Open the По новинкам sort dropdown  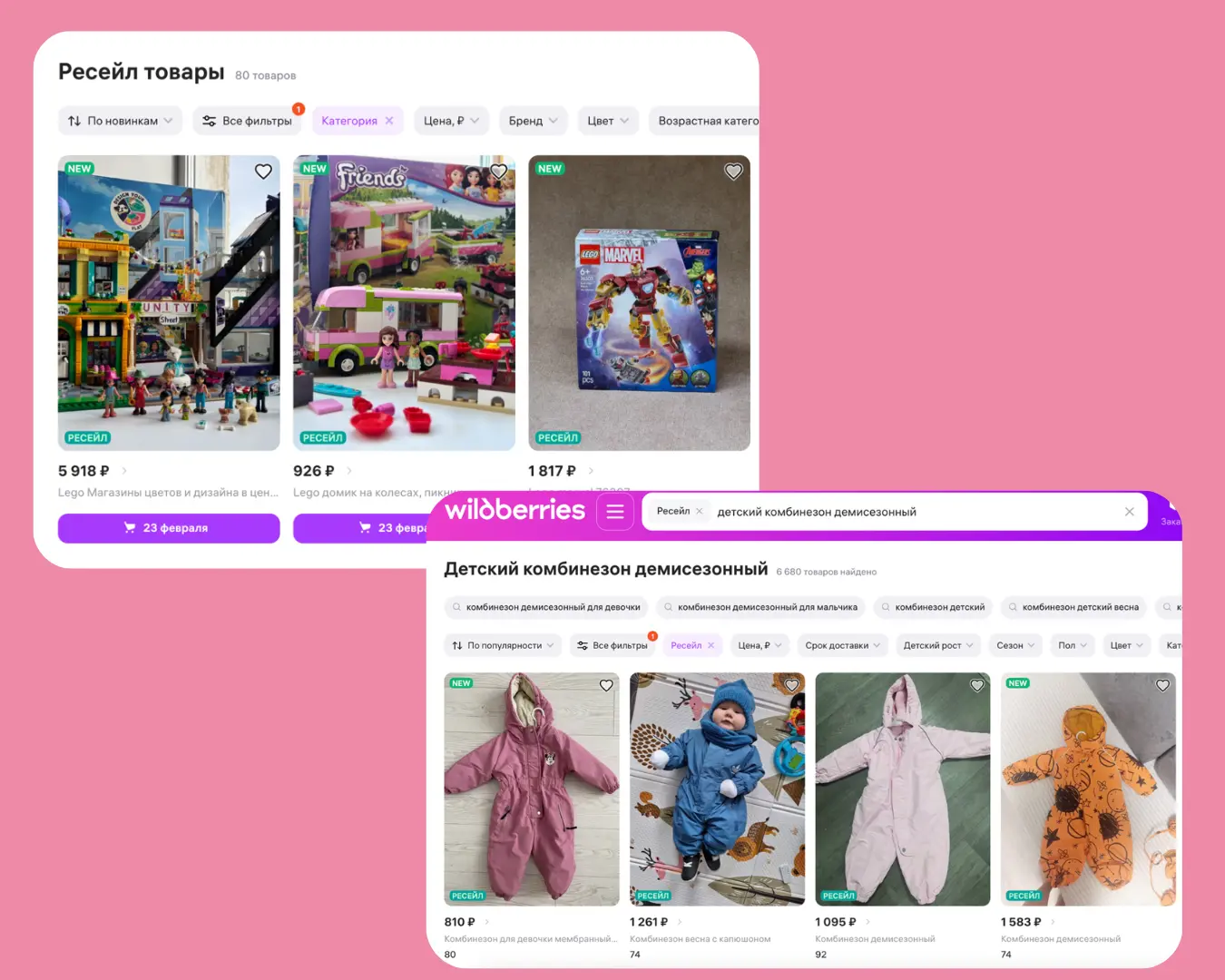pos(121,121)
